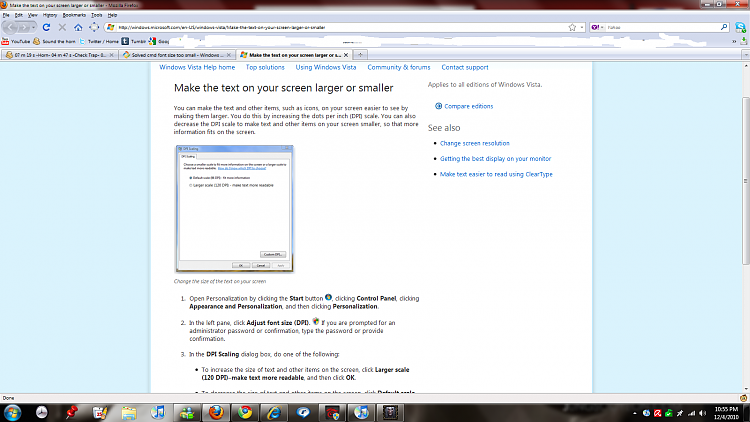Open Getting the best display link

tap(496, 158)
